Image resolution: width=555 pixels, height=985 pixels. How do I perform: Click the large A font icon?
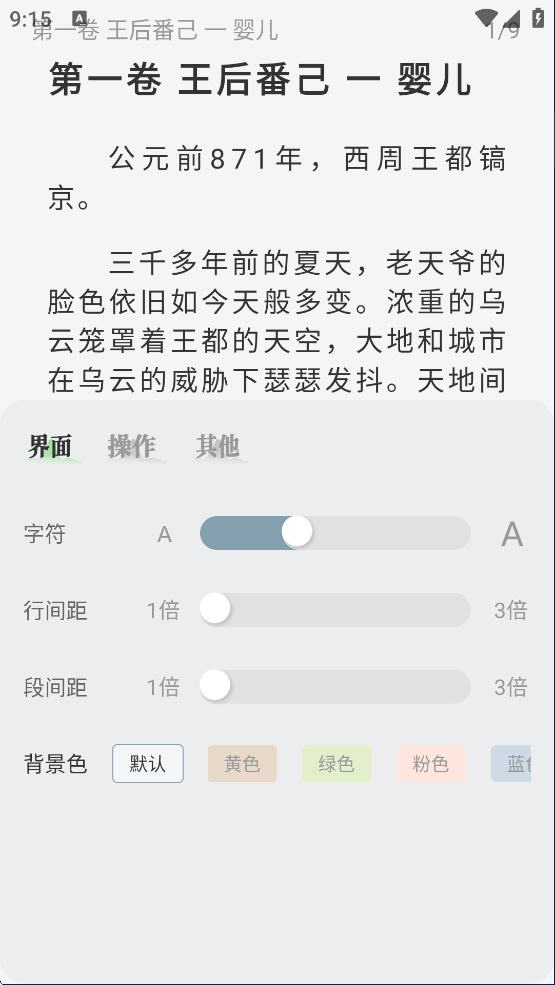512,535
